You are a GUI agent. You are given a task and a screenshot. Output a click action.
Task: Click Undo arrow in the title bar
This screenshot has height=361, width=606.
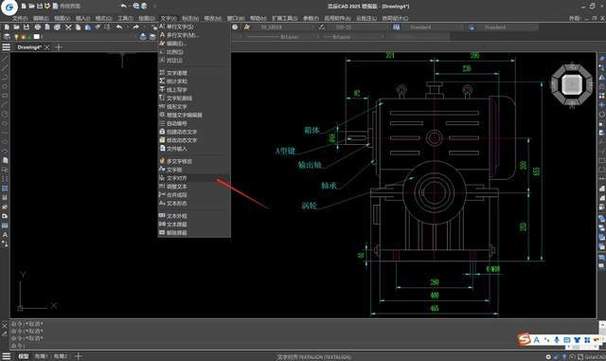[124, 6]
